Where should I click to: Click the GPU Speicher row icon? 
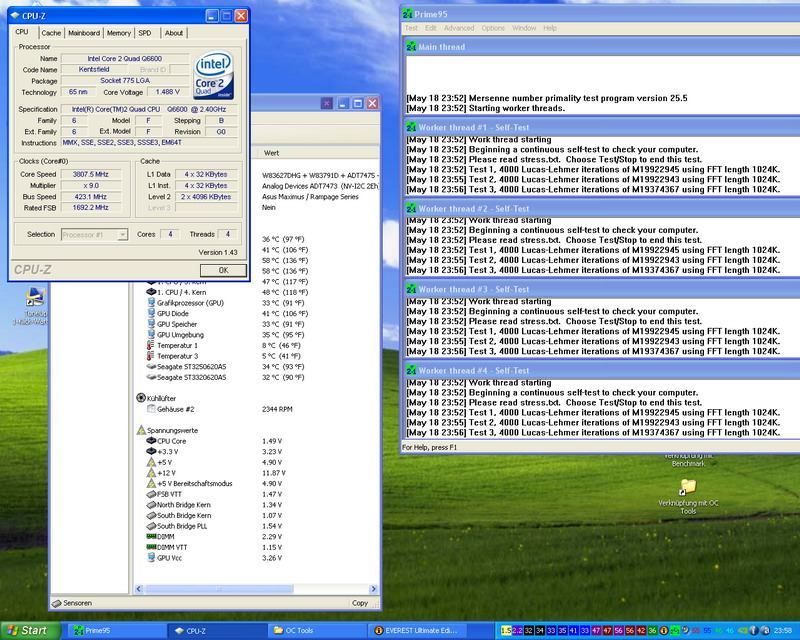click(151, 324)
